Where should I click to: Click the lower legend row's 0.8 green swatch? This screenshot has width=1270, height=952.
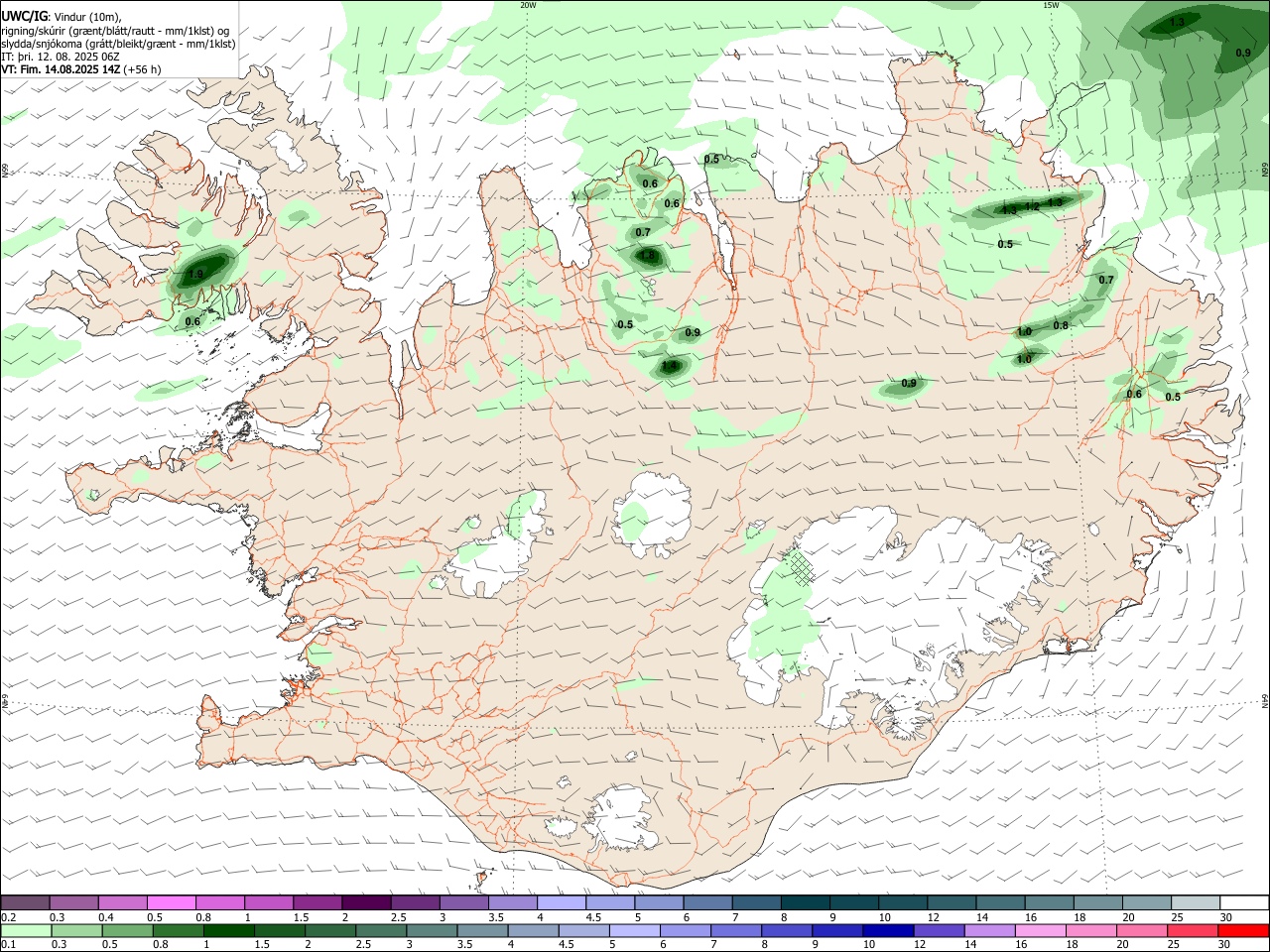(x=178, y=930)
